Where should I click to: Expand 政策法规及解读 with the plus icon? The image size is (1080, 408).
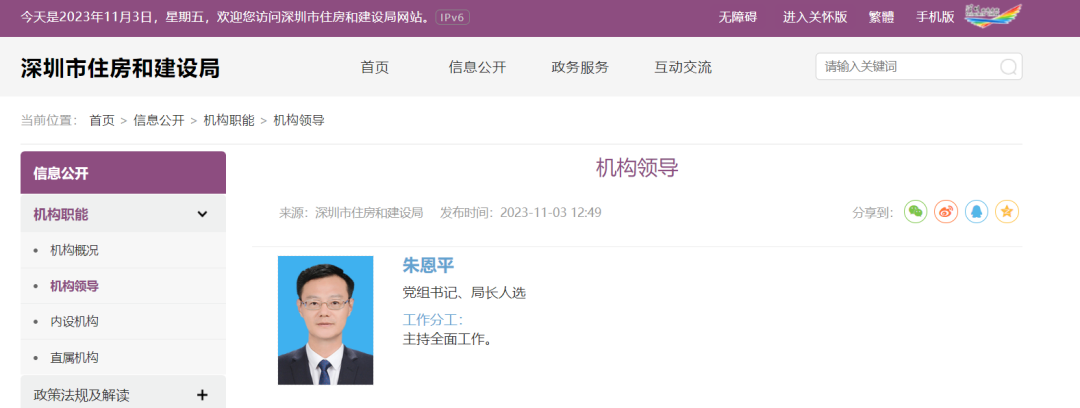pyautogui.click(x=202, y=395)
